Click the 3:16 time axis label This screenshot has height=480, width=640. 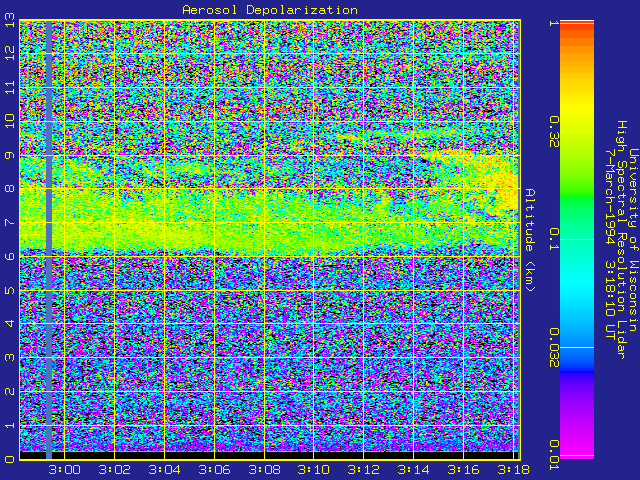coord(464,470)
